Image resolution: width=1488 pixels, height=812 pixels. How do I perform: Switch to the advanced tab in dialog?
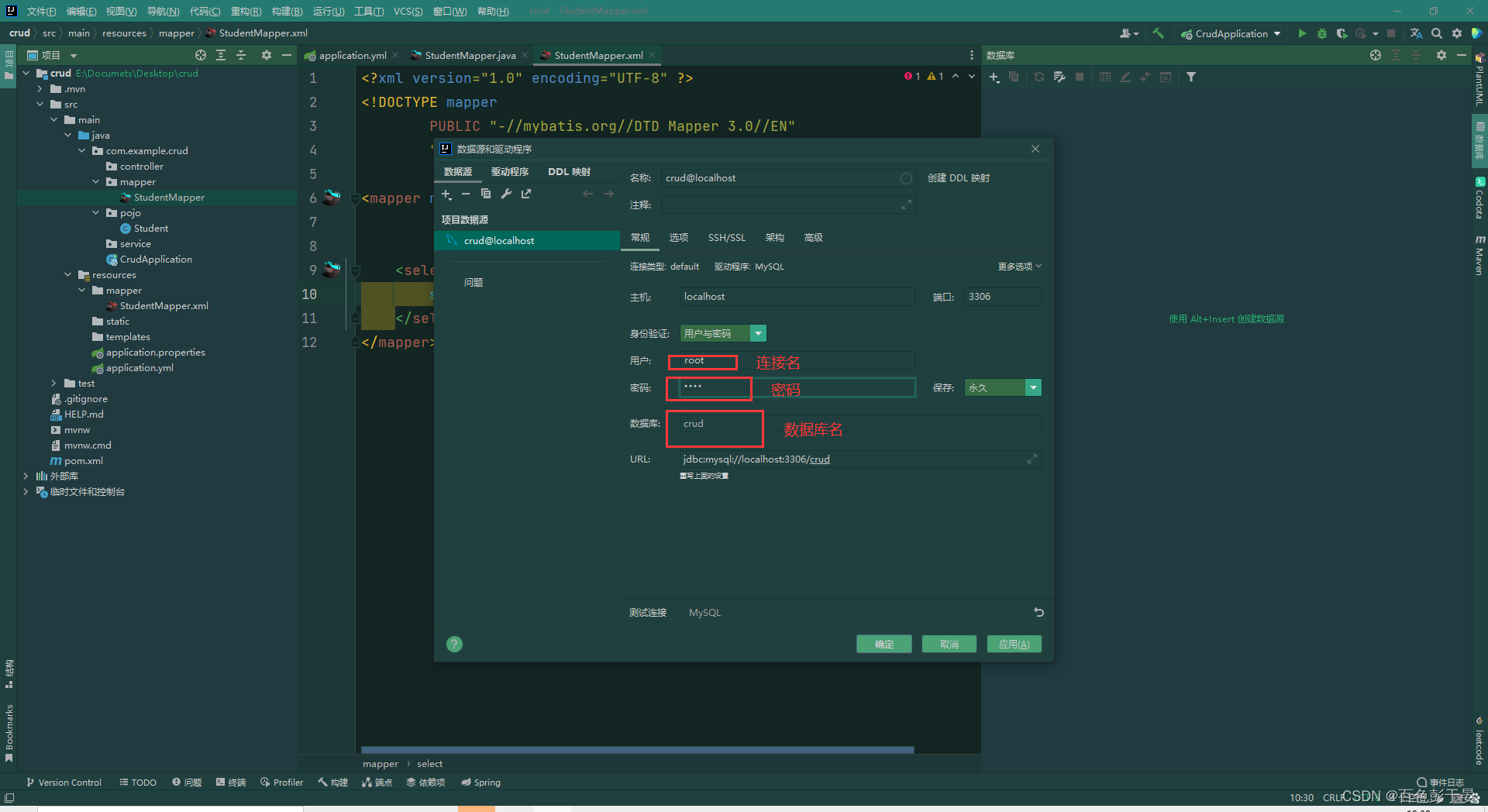(x=813, y=238)
